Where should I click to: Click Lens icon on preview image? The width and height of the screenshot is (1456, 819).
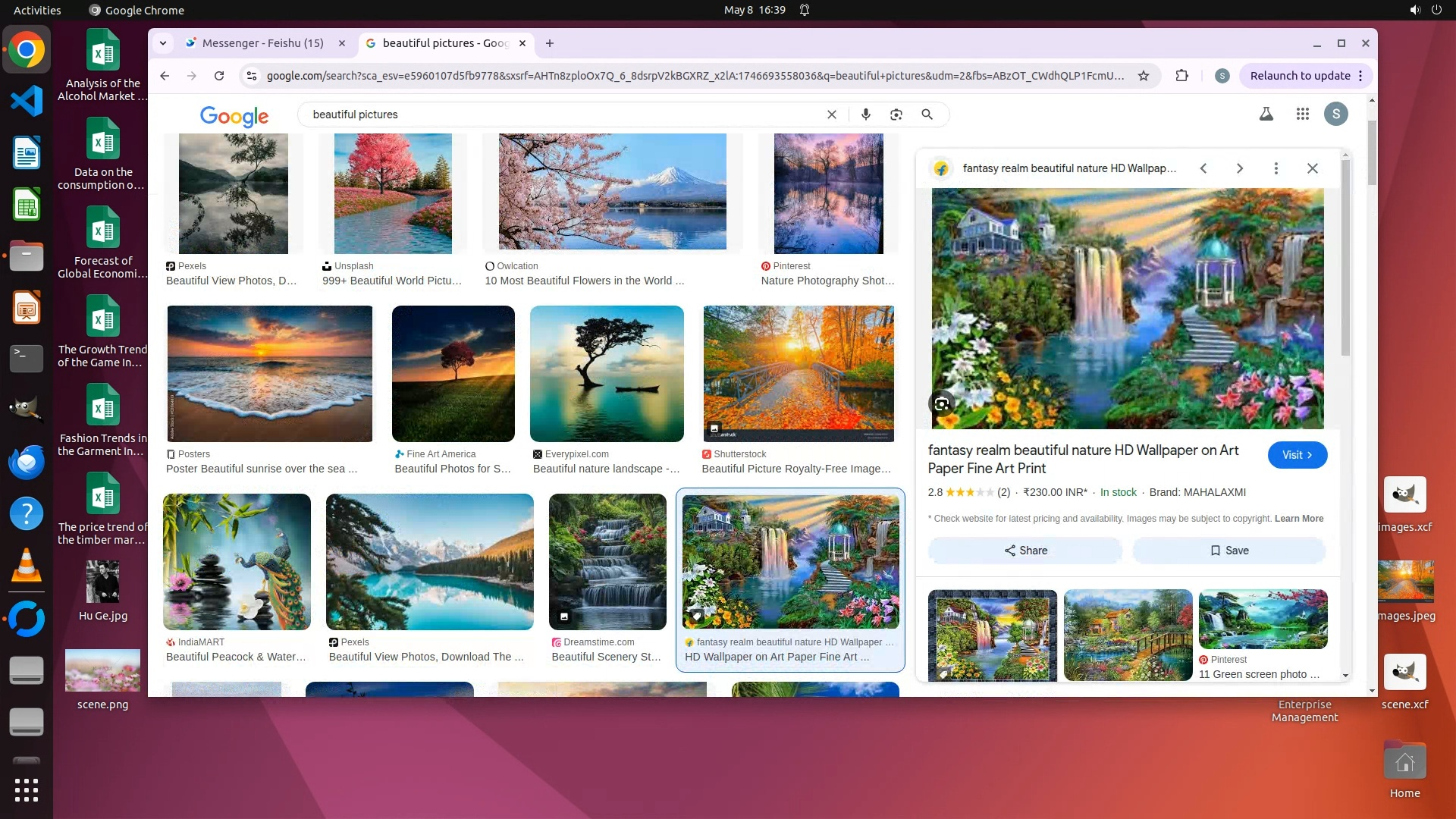click(941, 403)
